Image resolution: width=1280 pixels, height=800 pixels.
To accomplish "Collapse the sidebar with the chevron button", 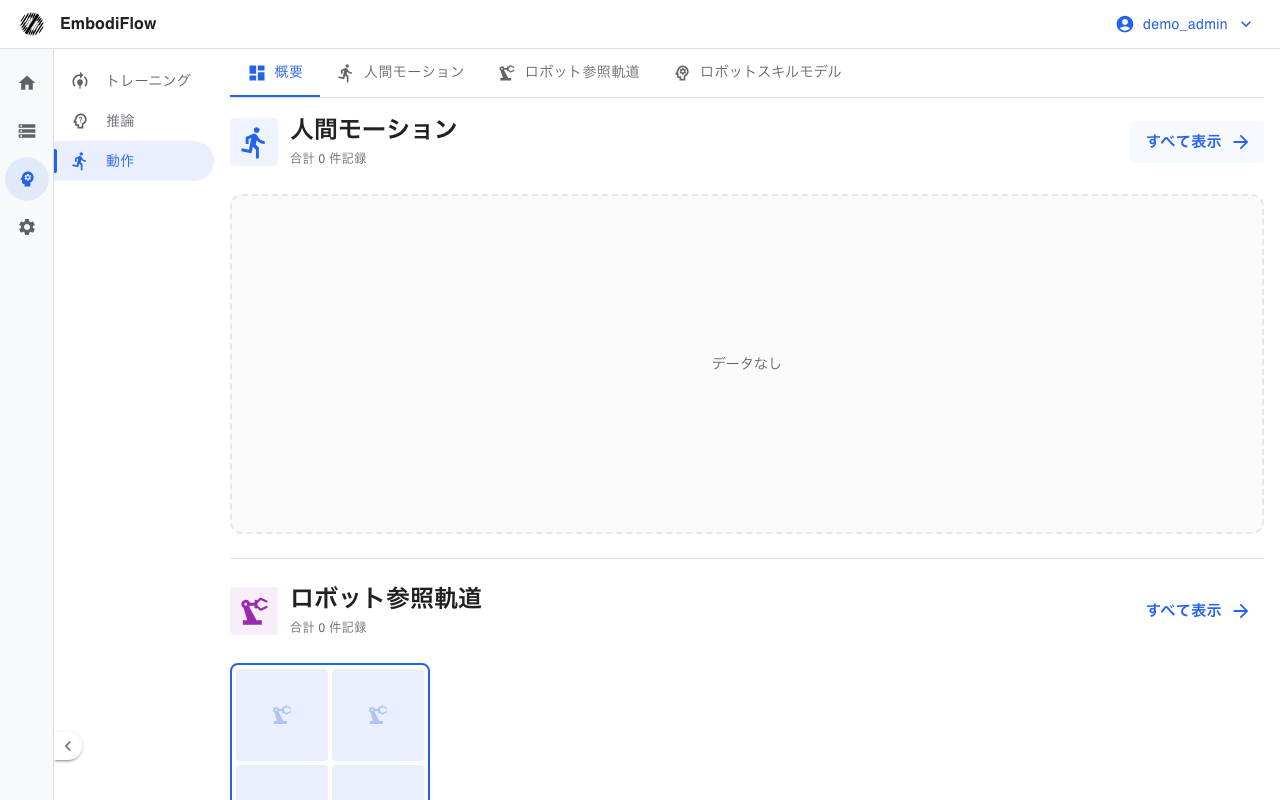I will click(67, 746).
